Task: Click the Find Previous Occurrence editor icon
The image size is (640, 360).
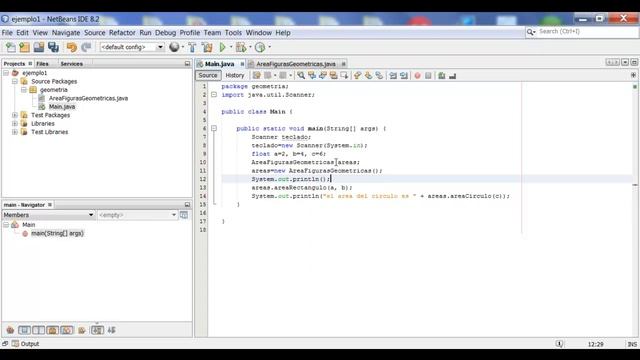Action: pyautogui.click(x=312, y=76)
